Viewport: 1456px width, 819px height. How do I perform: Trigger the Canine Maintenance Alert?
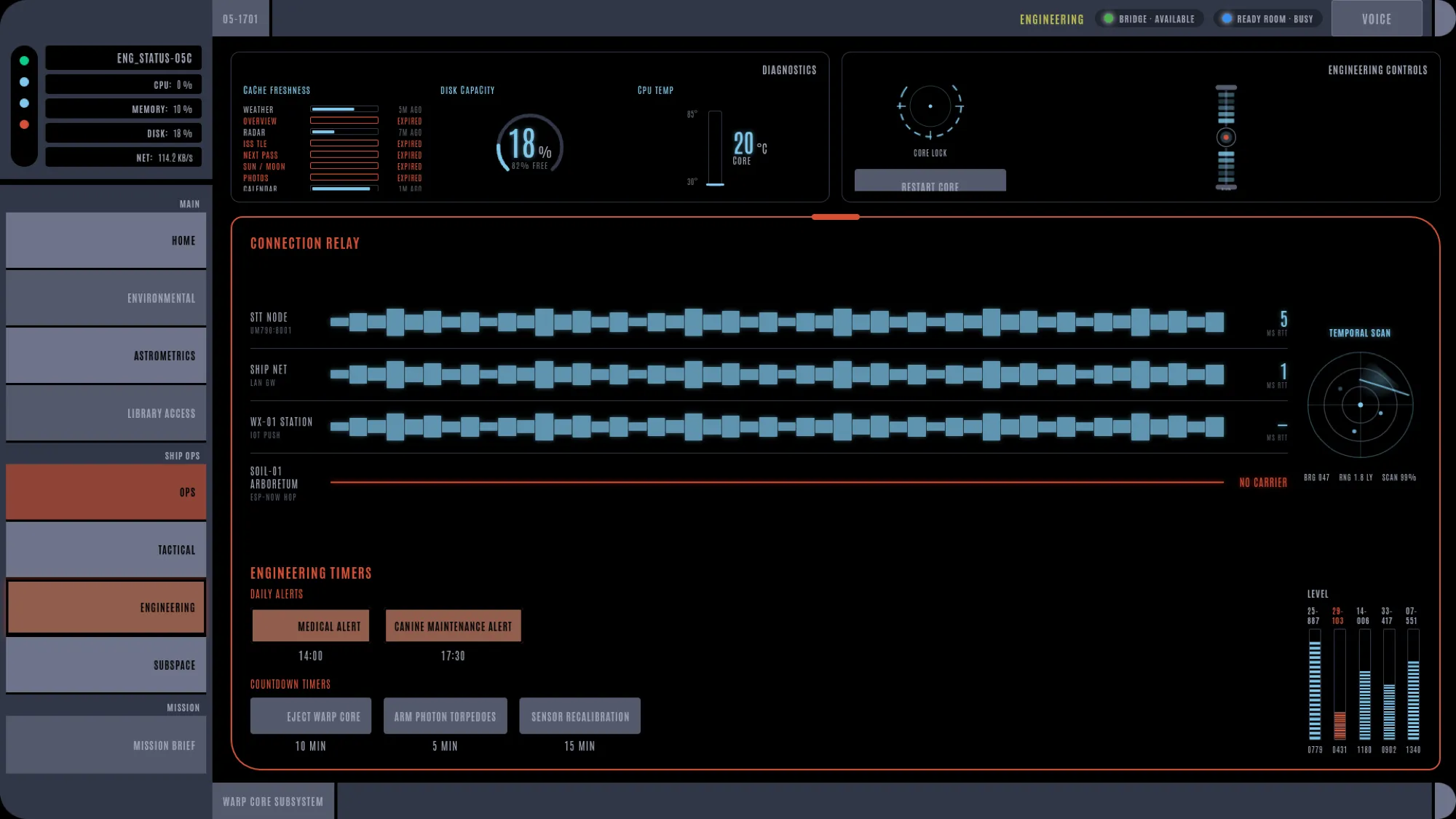click(x=453, y=626)
